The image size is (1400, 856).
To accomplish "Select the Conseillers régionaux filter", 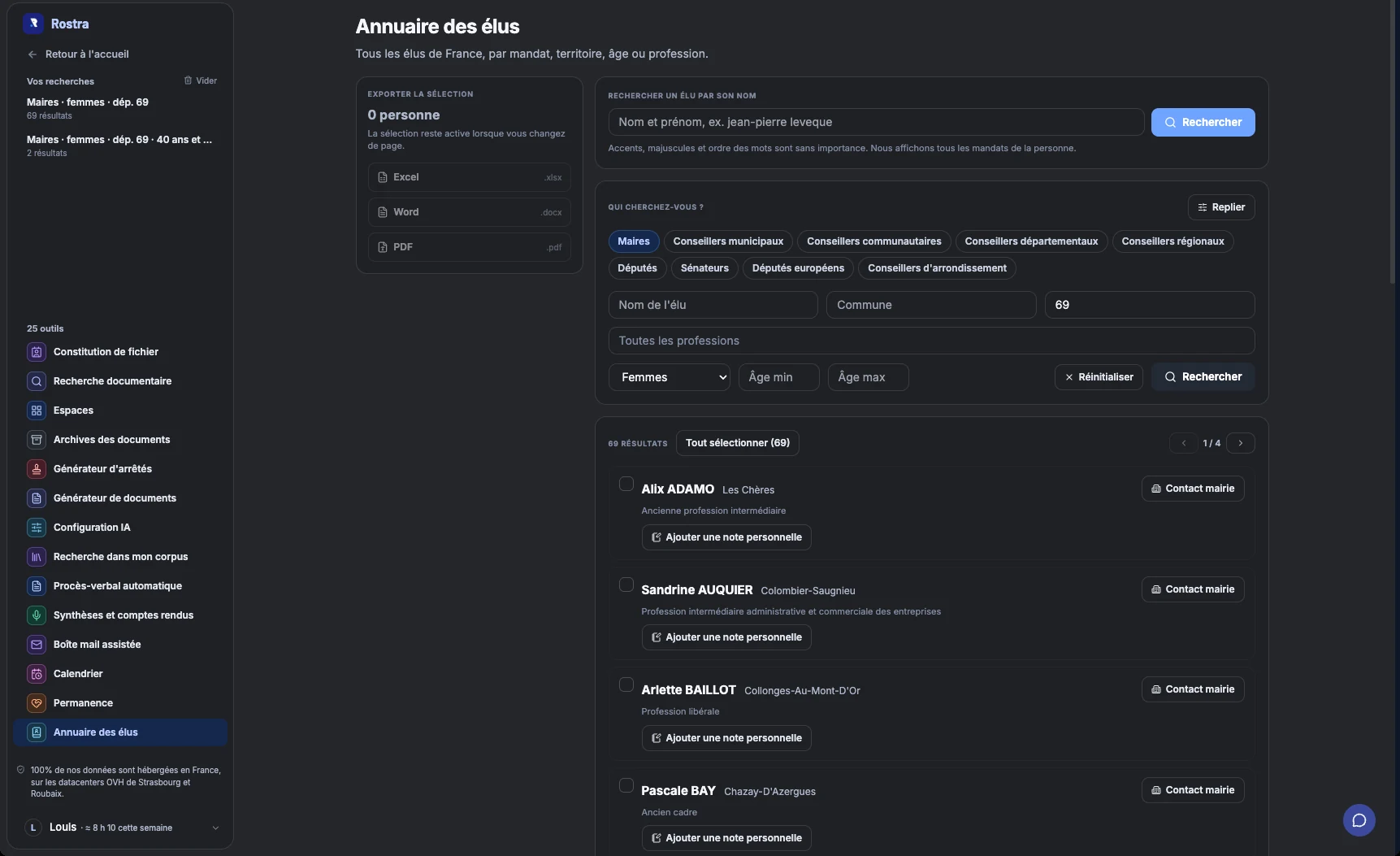I will 1172,241.
